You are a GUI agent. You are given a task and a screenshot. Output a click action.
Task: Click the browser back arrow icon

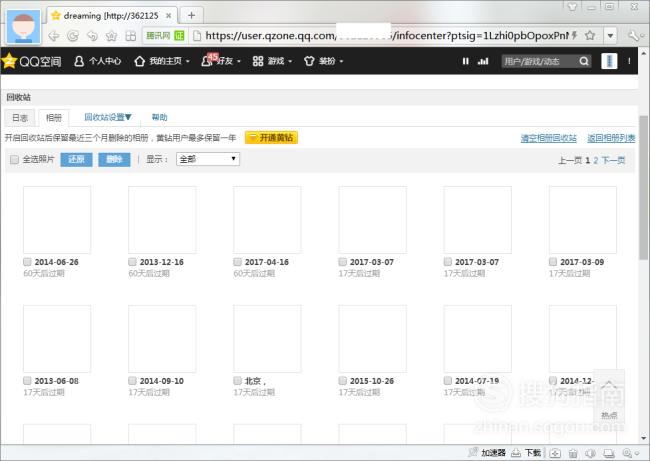pyautogui.click(x=54, y=36)
